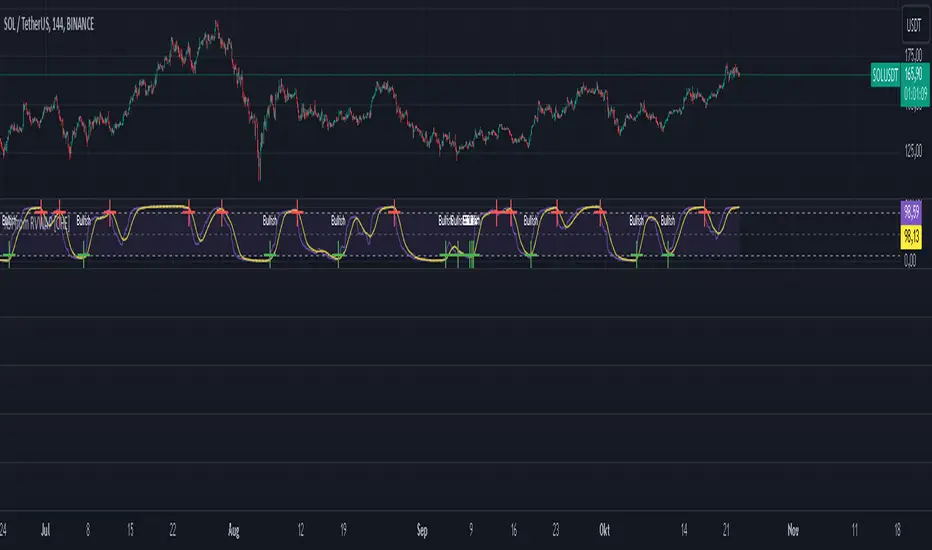Click the rightmost red cross marker on oscillator
The image size is (932, 550).
tap(705, 212)
